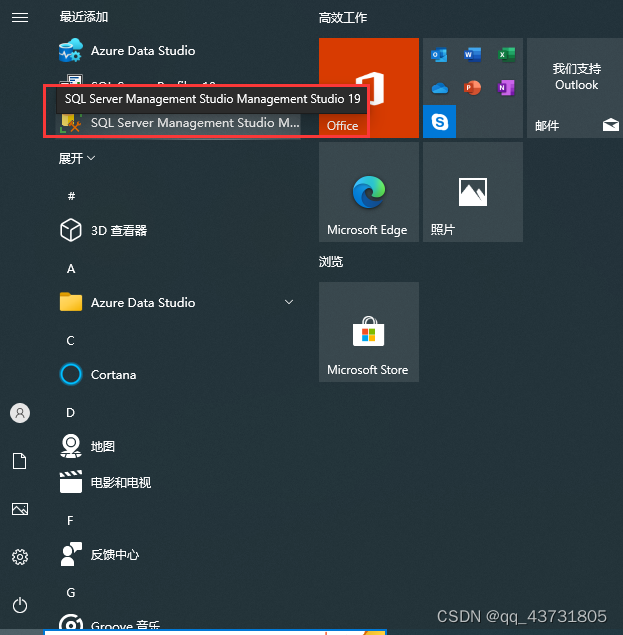Open the 邮件 mail tile

coord(575,88)
